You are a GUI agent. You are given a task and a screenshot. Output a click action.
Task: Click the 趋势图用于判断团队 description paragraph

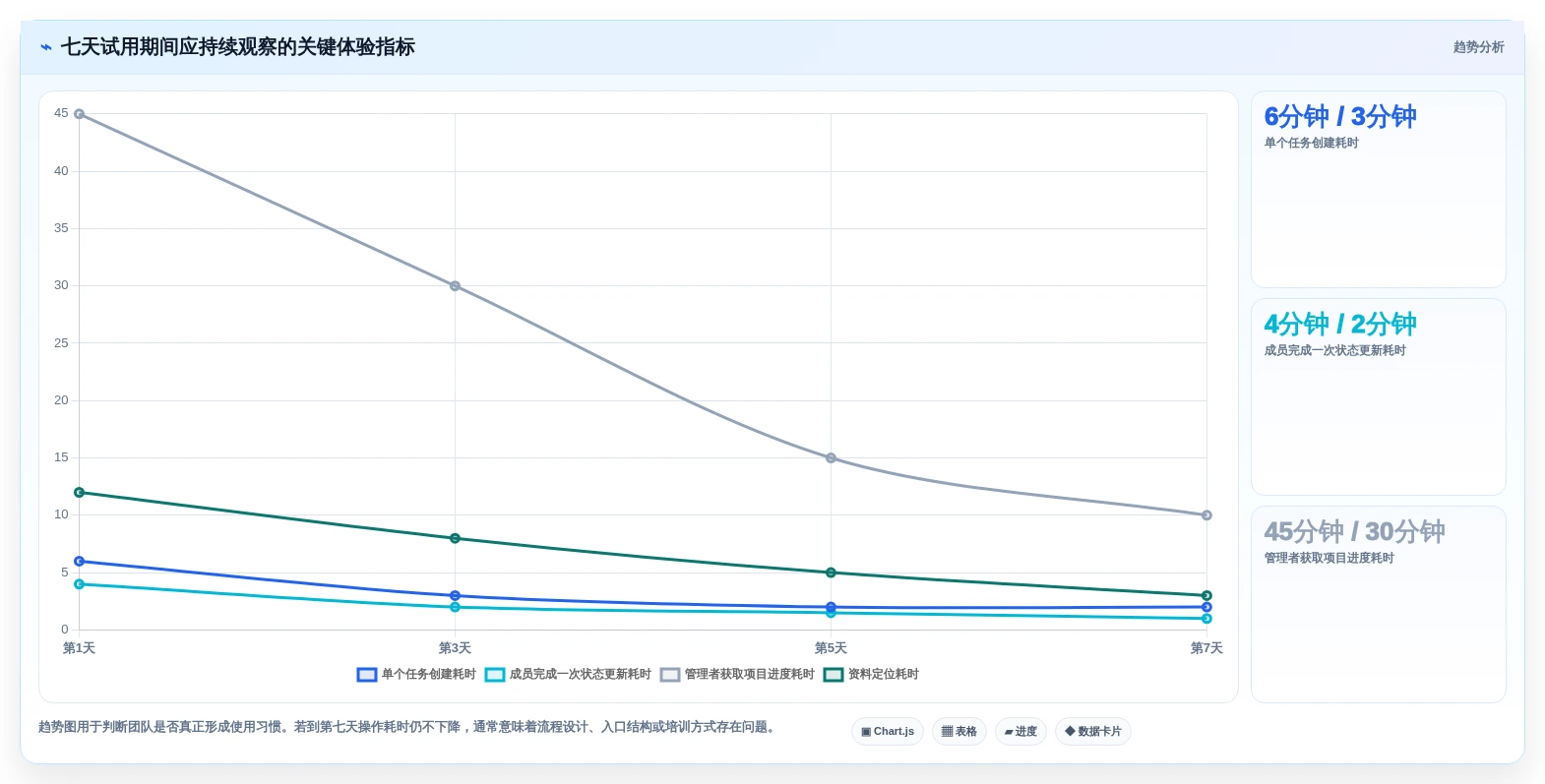coord(407,727)
